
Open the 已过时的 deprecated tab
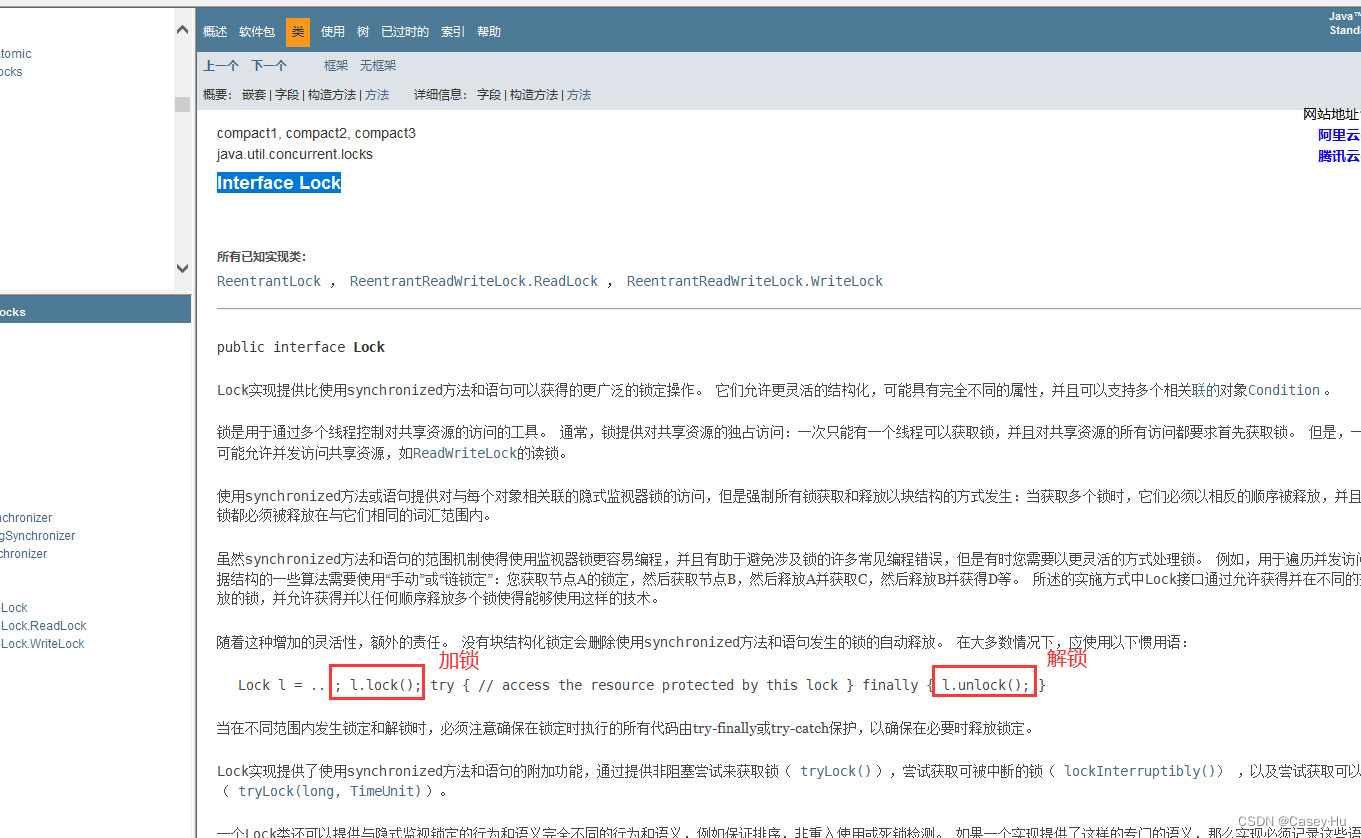click(x=405, y=32)
